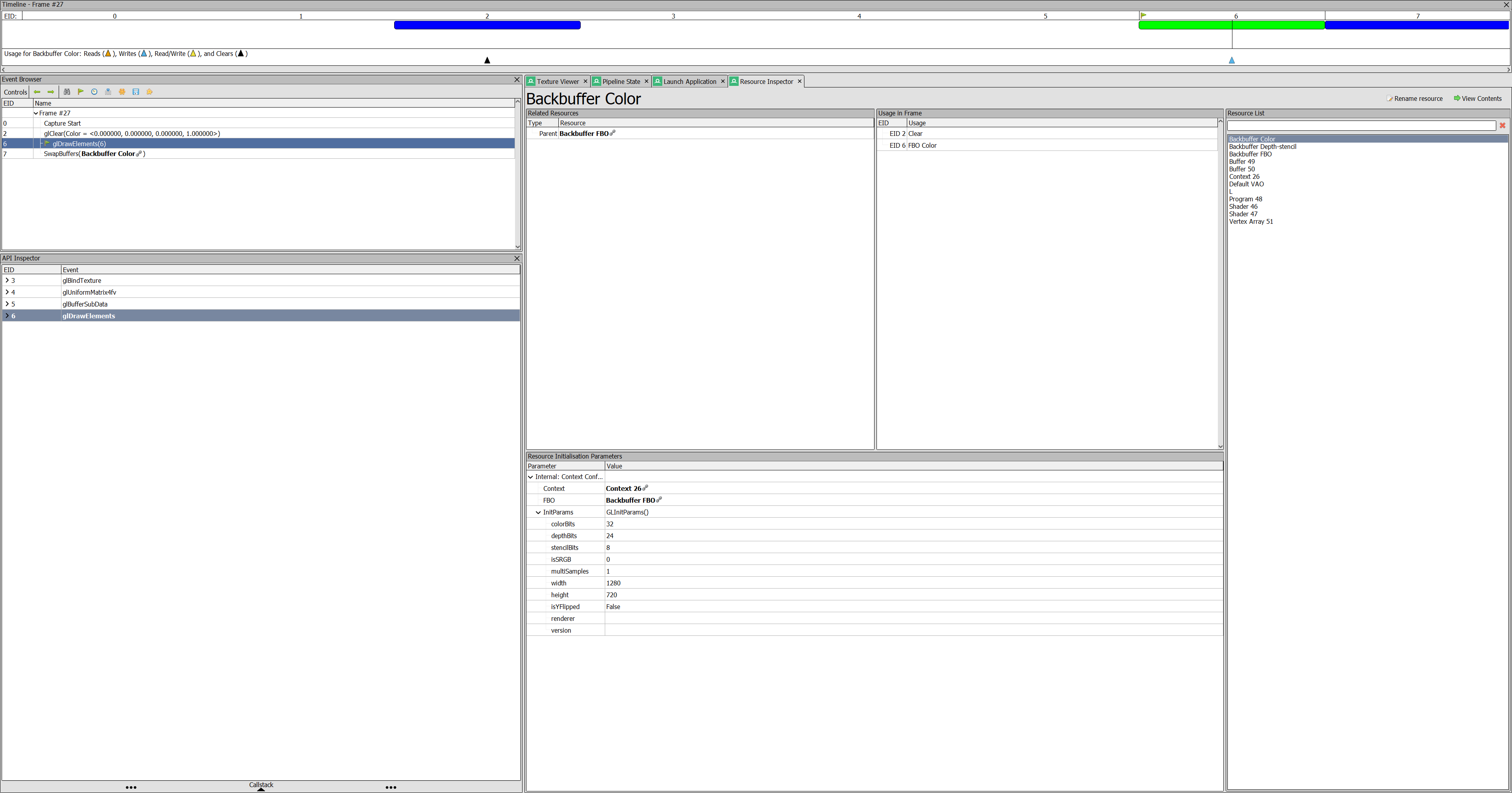Click the Rename resource button
1512x793 pixels.
(x=1415, y=98)
